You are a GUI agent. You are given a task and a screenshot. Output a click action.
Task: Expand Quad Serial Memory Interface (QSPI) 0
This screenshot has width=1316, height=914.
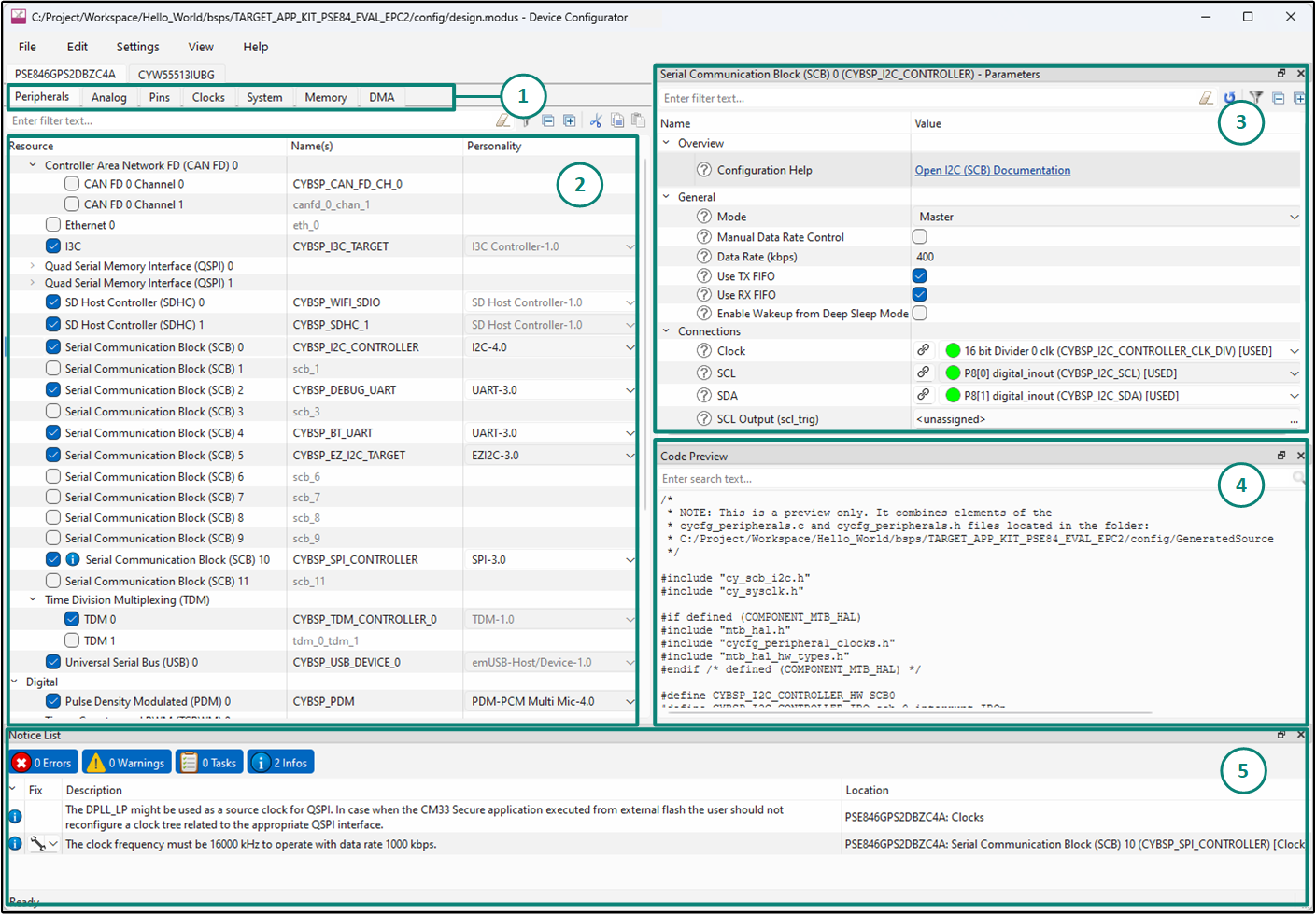click(x=33, y=266)
